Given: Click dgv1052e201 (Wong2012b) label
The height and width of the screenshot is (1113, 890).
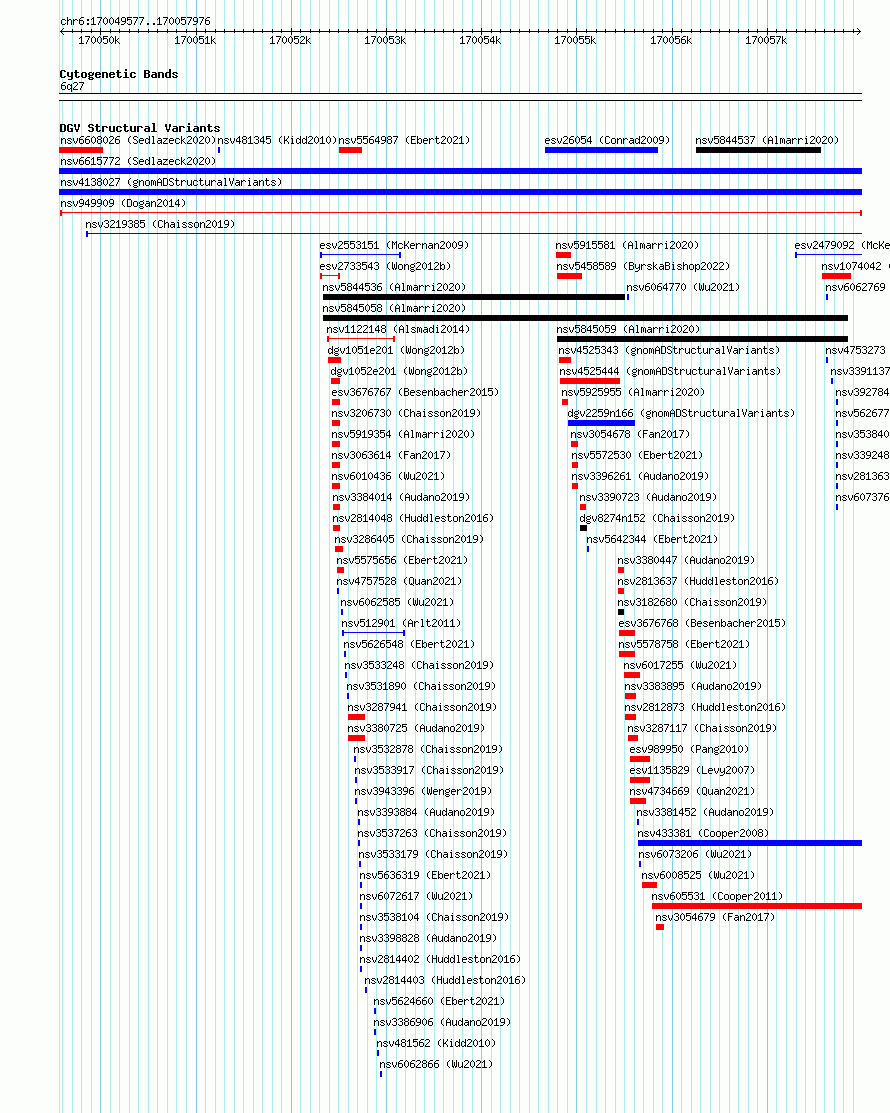Looking at the screenshot, I should 399,371.
